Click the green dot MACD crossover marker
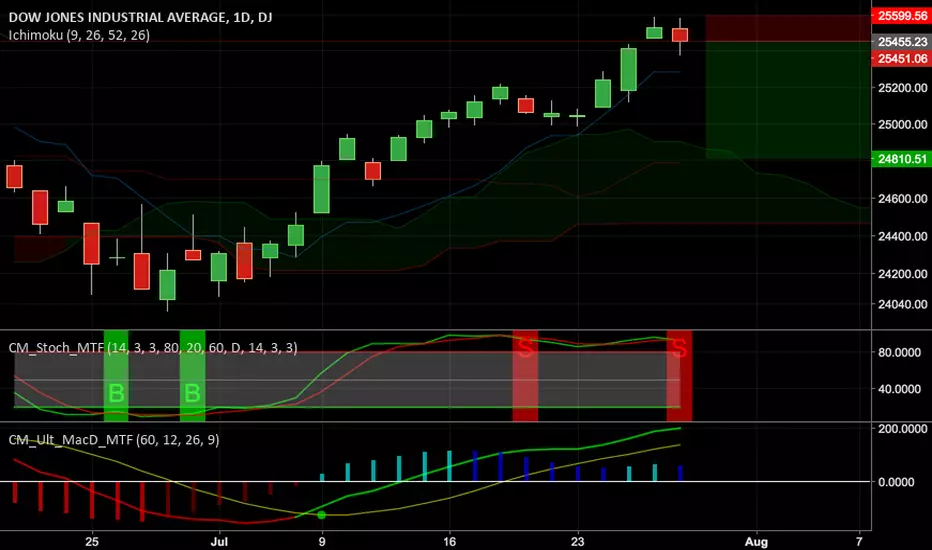The height and width of the screenshot is (550, 932). [322, 515]
